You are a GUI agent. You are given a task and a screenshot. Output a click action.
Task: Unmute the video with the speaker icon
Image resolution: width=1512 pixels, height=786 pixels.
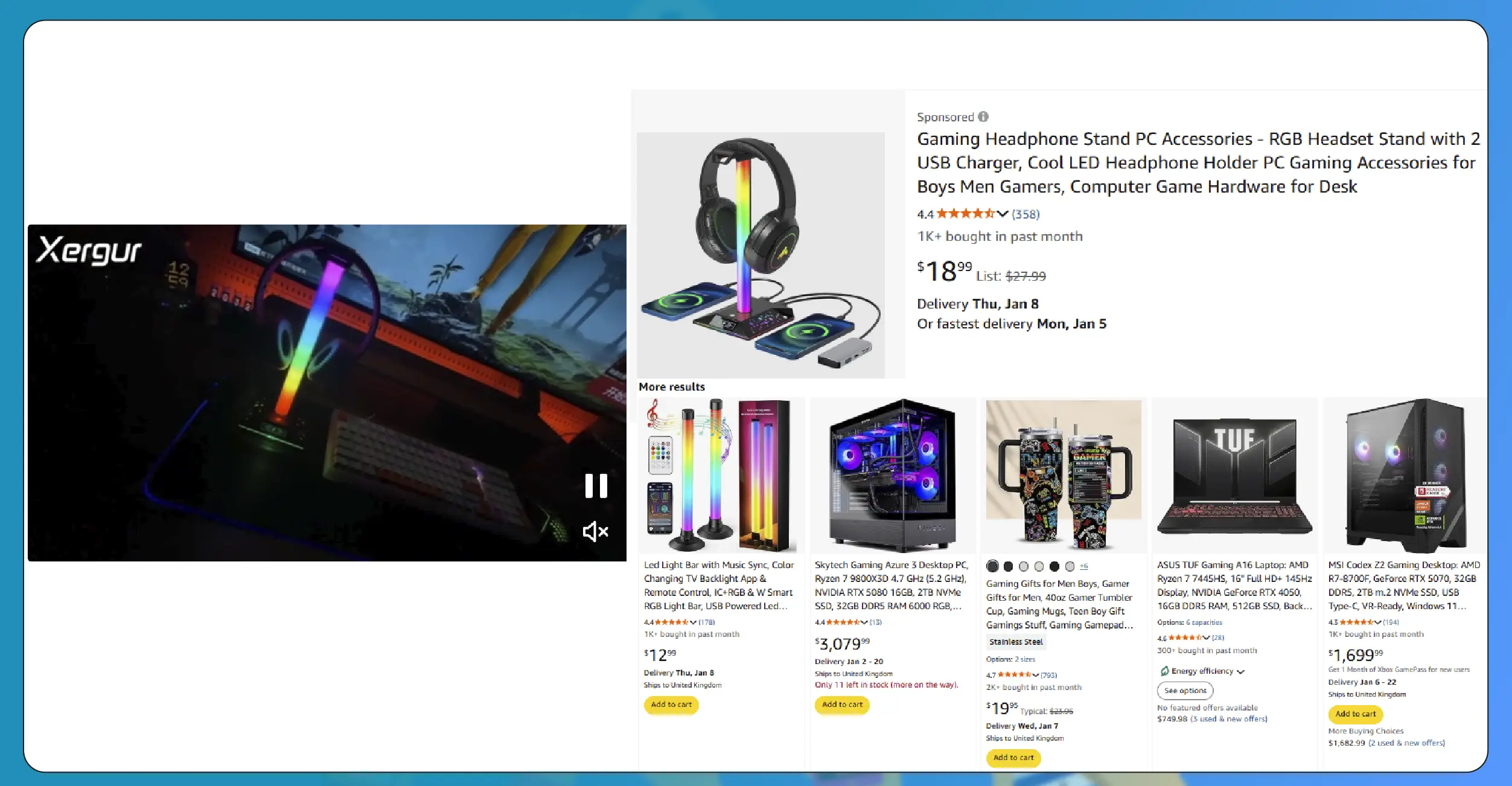(x=595, y=531)
